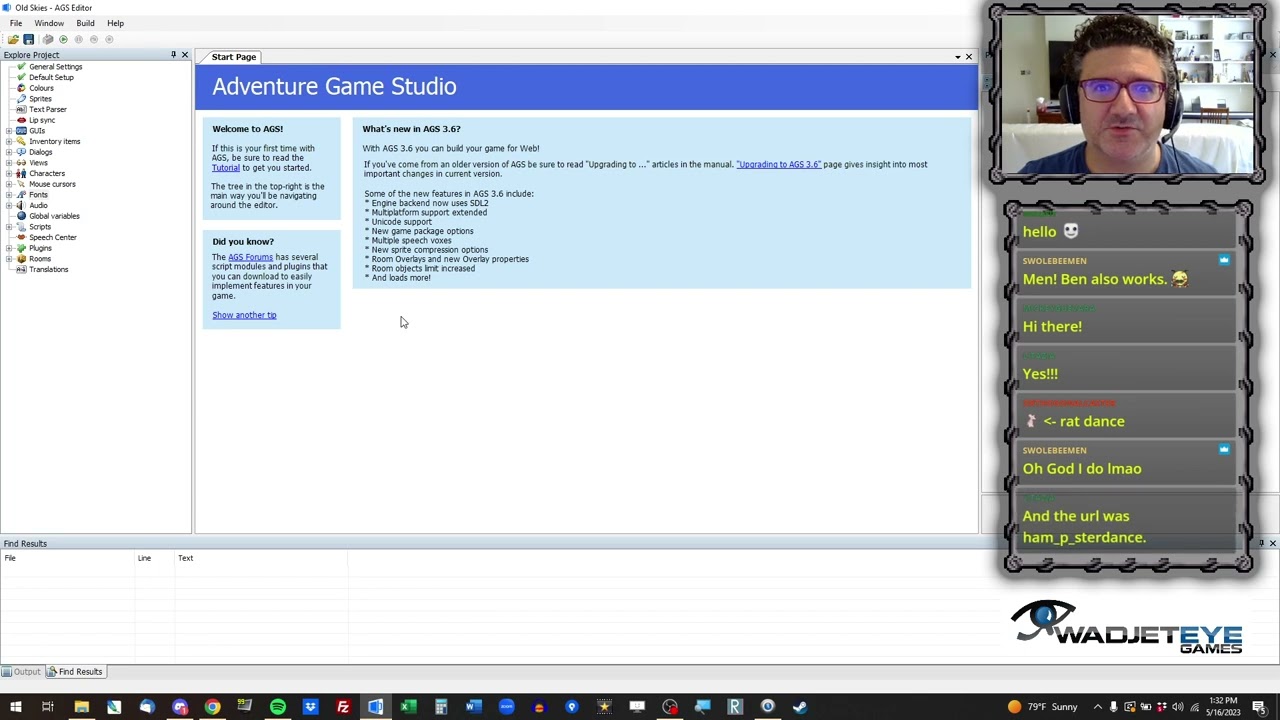Image resolution: width=1280 pixels, height=720 pixels.
Task: Switch to the Output tab
Action: 22,672
